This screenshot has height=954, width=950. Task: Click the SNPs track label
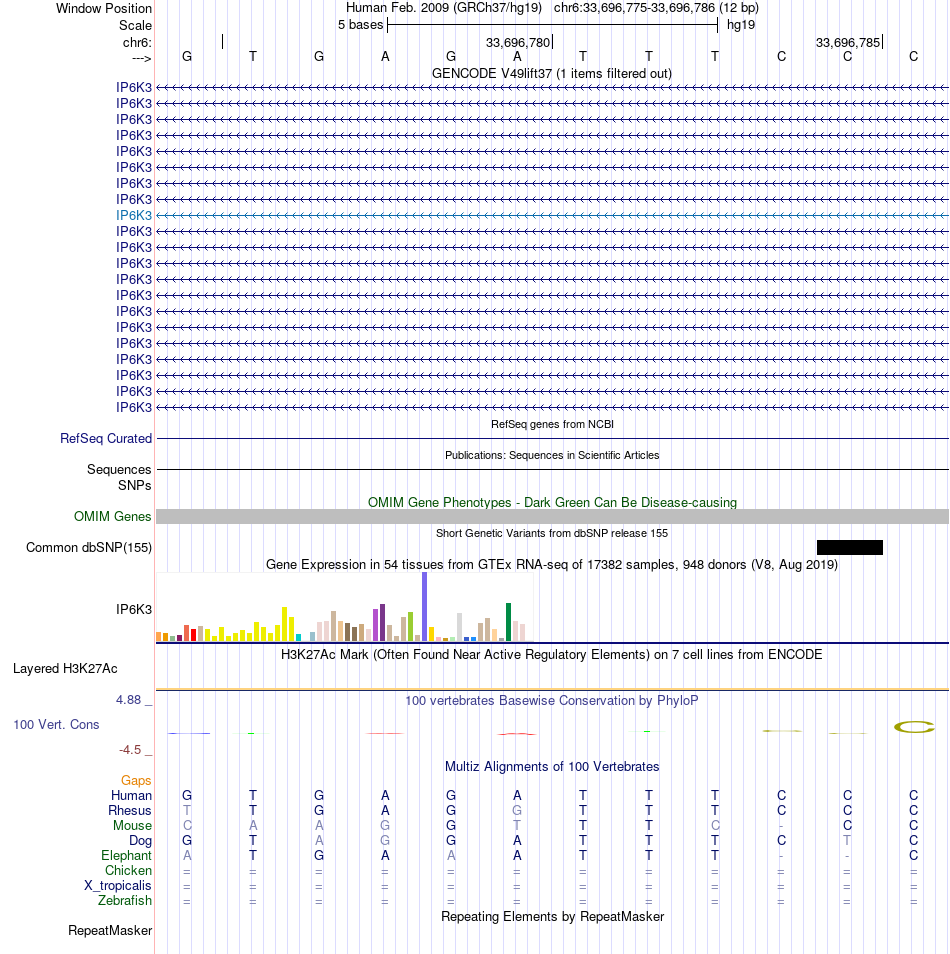coord(134,486)
